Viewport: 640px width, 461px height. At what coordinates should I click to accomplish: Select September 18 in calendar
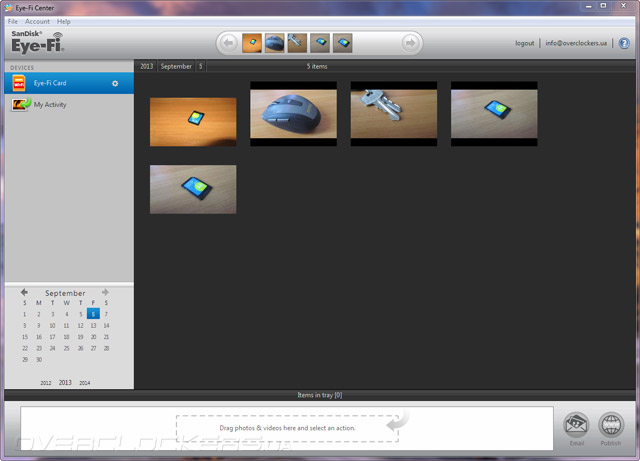[x=66, y=337]
